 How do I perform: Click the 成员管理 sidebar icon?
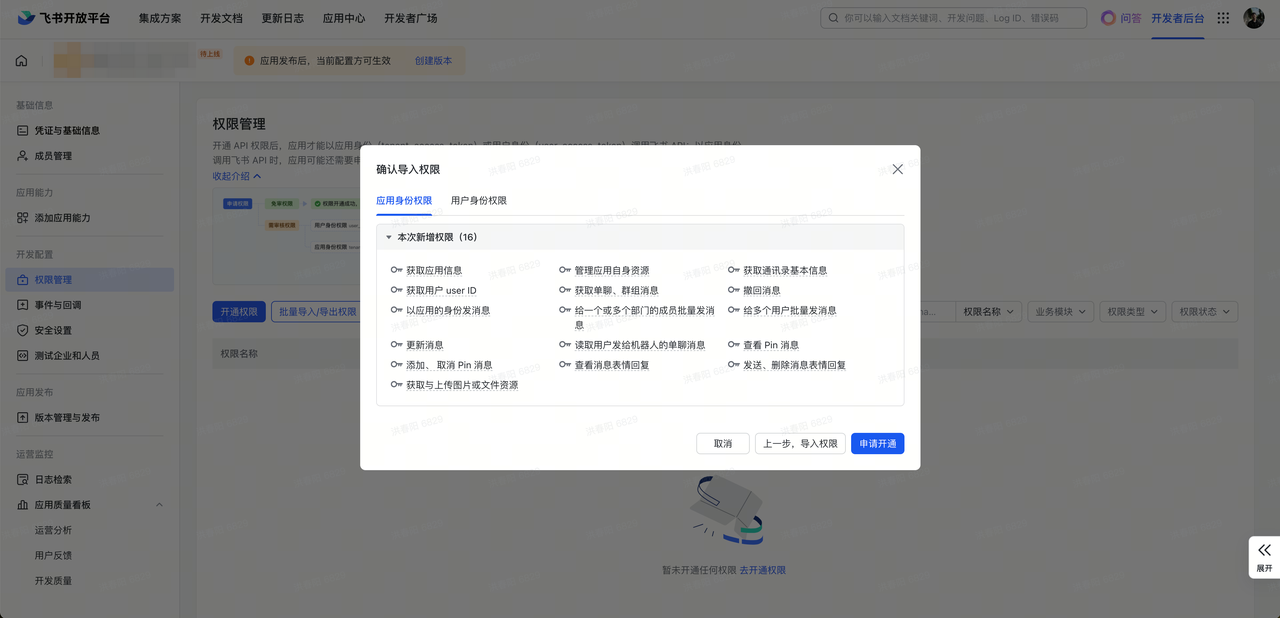click(23, 156)
